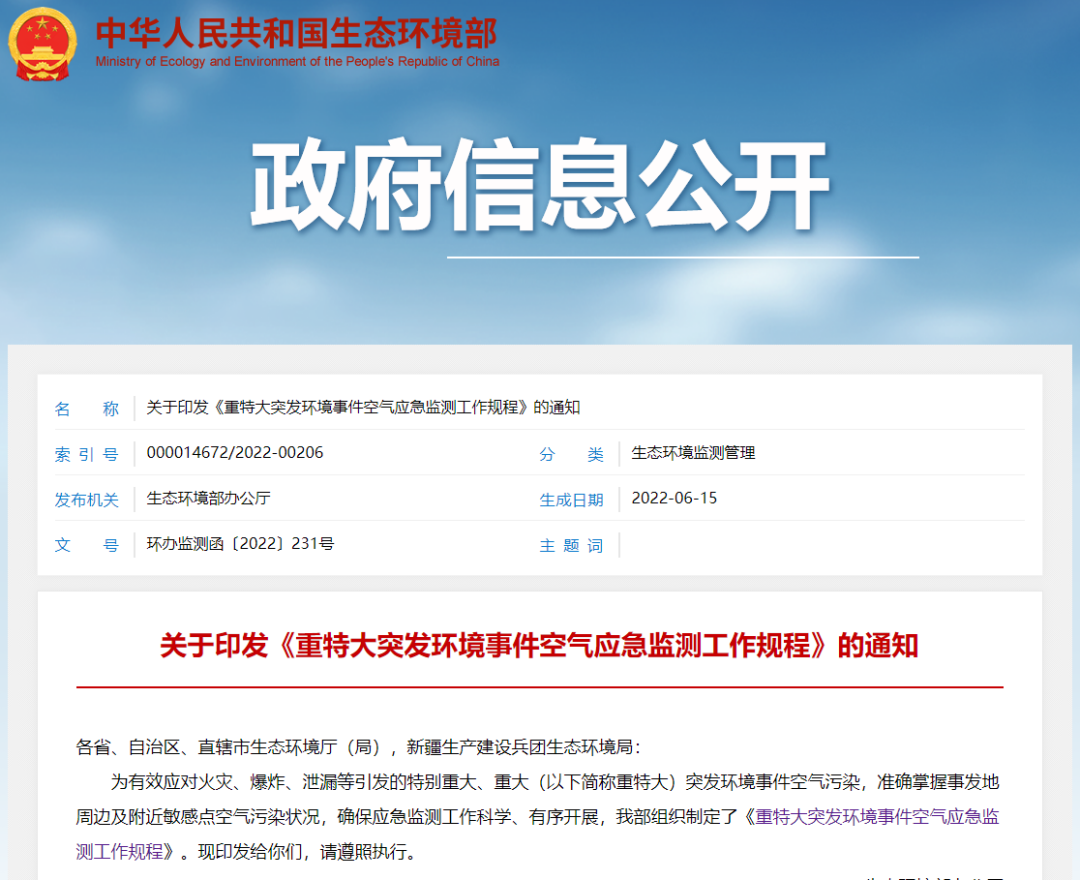The image size is (1080, 880).
Task: Click the 文号 field label
Action: coord(87,545)
